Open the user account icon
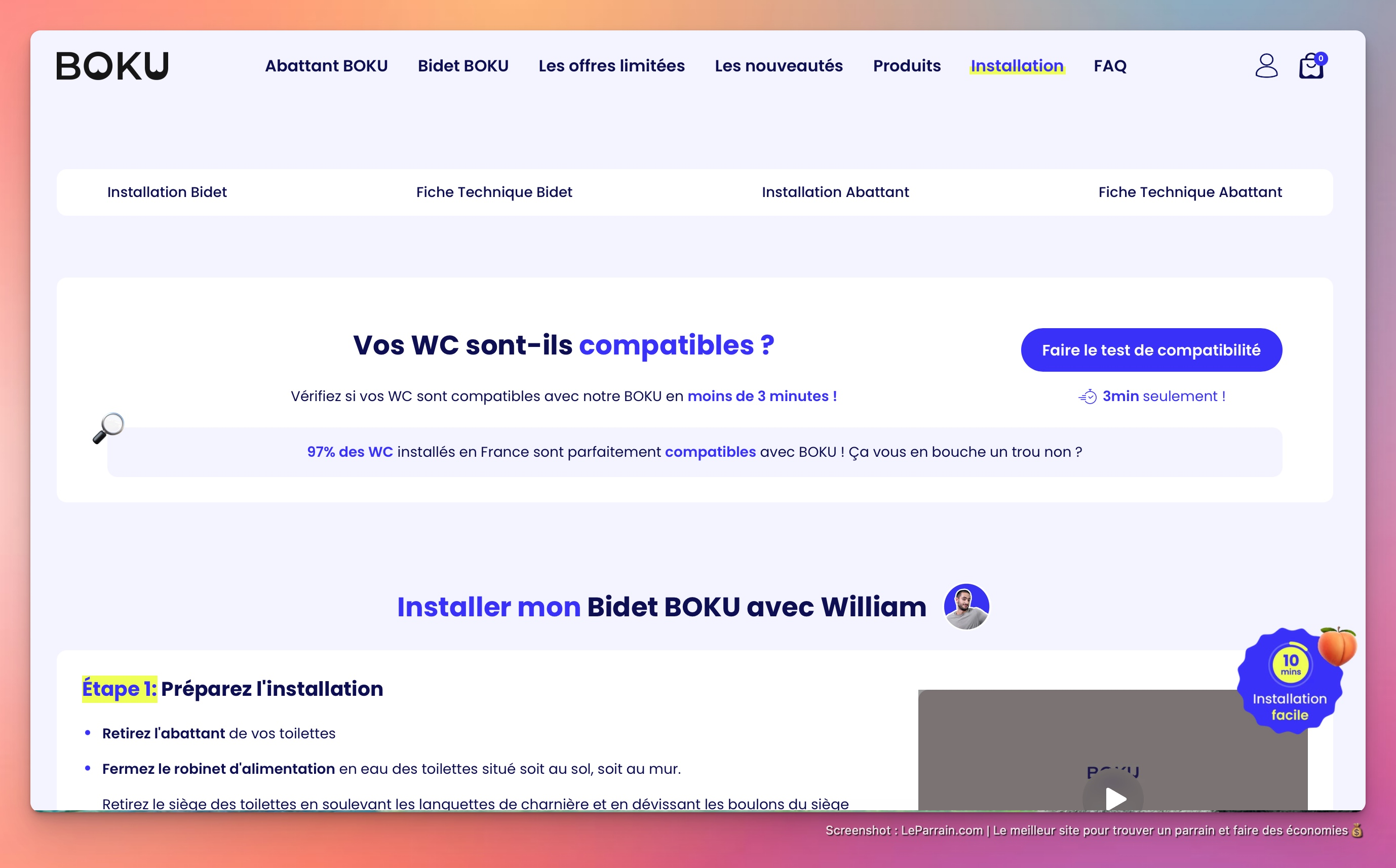Image resolution: width=1396 pixels, height=868 pixels. tap(1266, 65)
